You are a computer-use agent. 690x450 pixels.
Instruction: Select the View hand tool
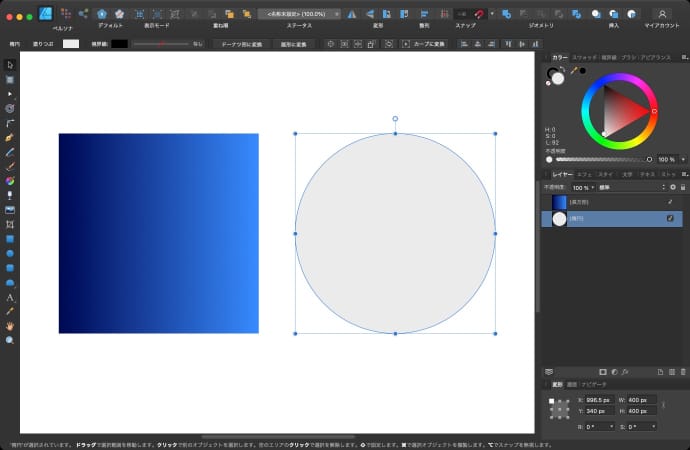coord(10,326)
